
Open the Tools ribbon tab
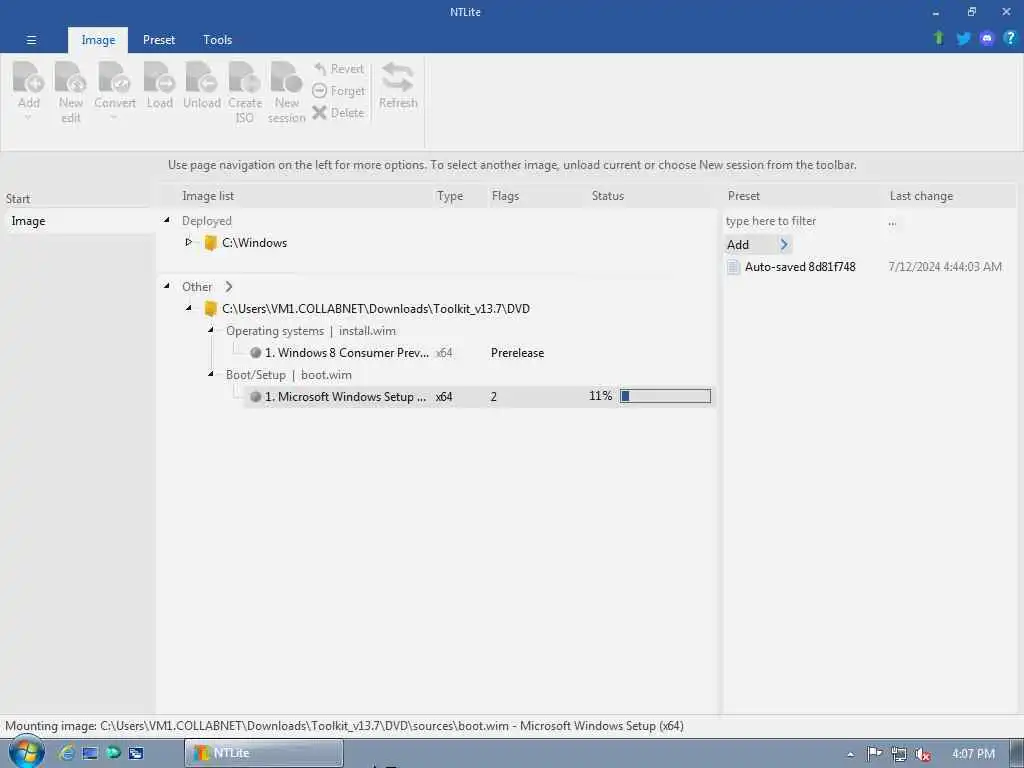pyautogui.click(x=217, y=40)
